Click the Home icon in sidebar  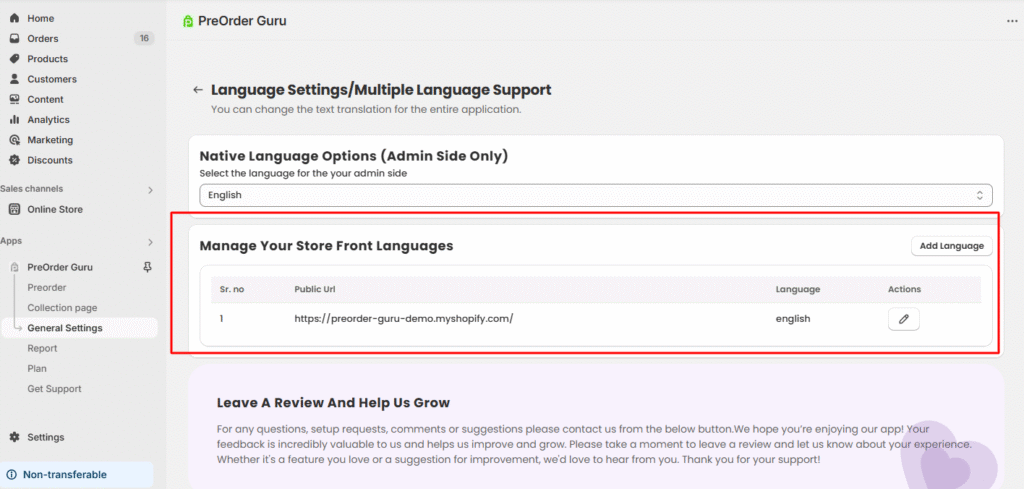(x=15, y=18)
